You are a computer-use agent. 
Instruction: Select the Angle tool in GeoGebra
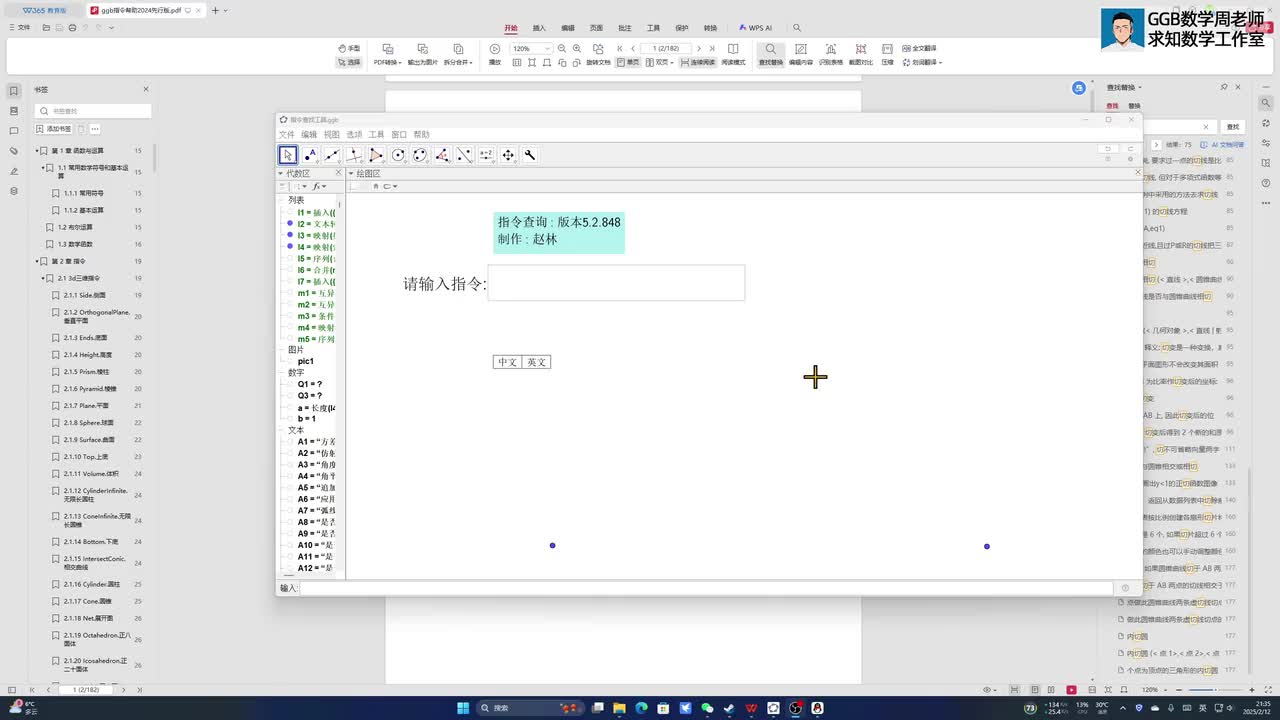tap(442, 155)
